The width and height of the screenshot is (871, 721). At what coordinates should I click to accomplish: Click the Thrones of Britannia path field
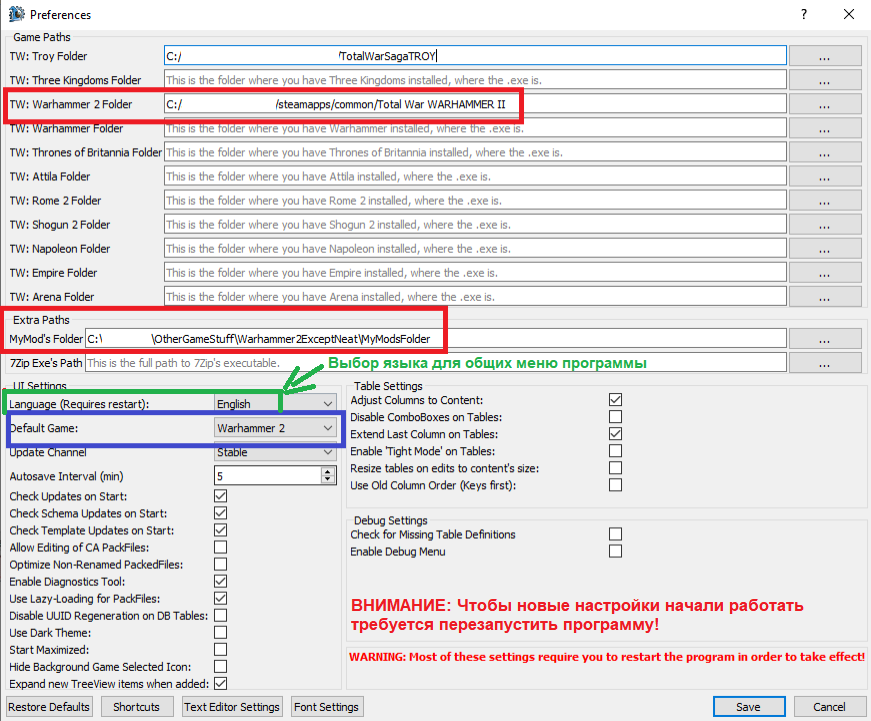tap(475, 152)
